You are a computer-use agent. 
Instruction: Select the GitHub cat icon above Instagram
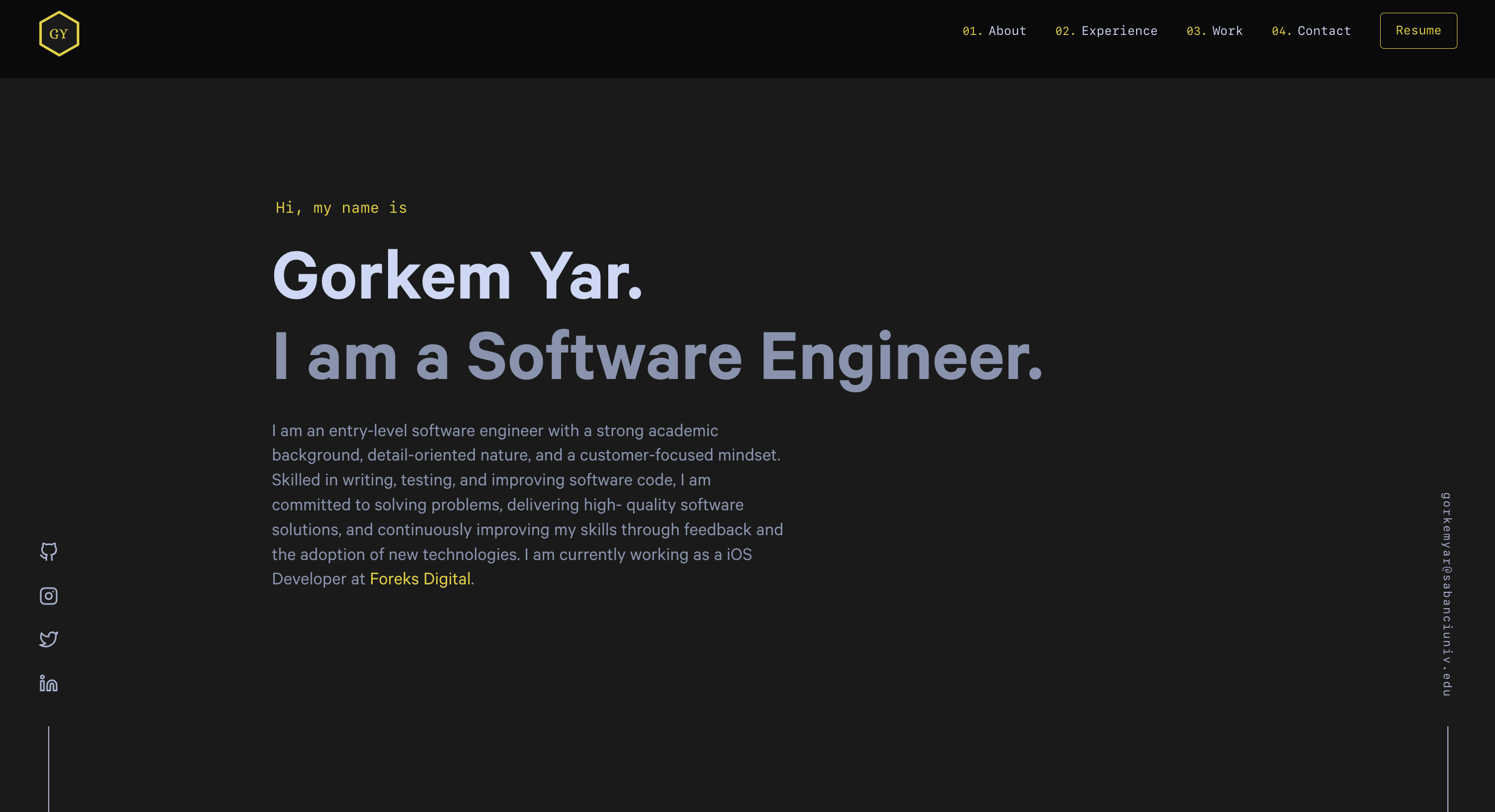pos(49,552)
